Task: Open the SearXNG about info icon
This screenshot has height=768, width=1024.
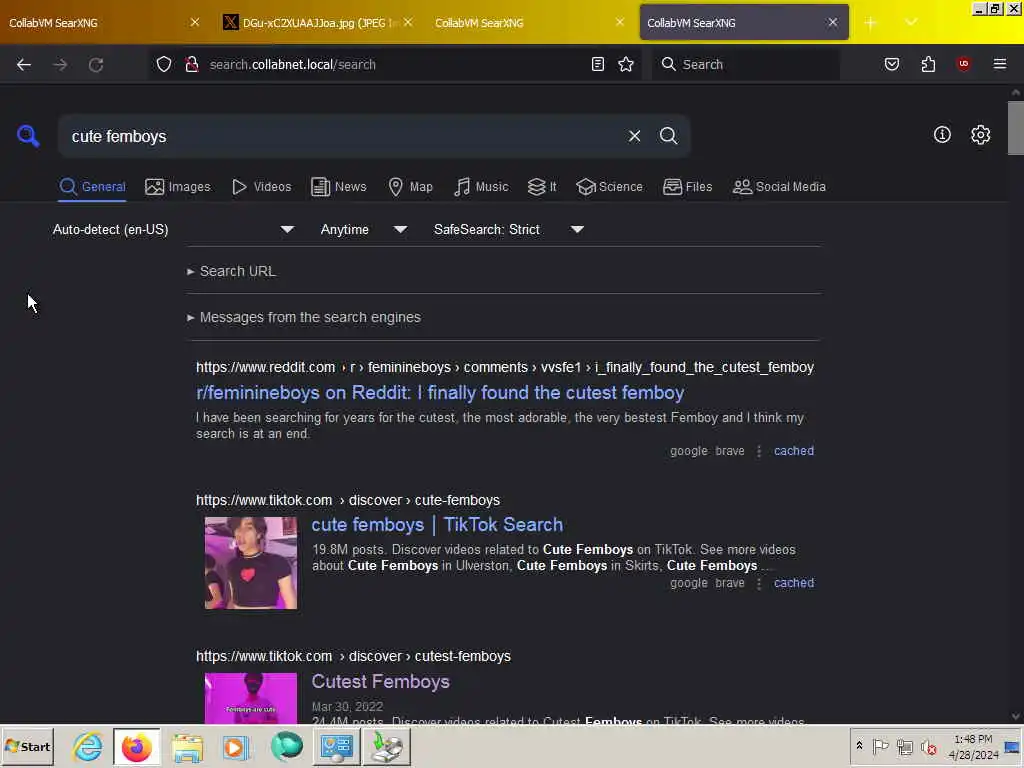Action: click(942, 135)
